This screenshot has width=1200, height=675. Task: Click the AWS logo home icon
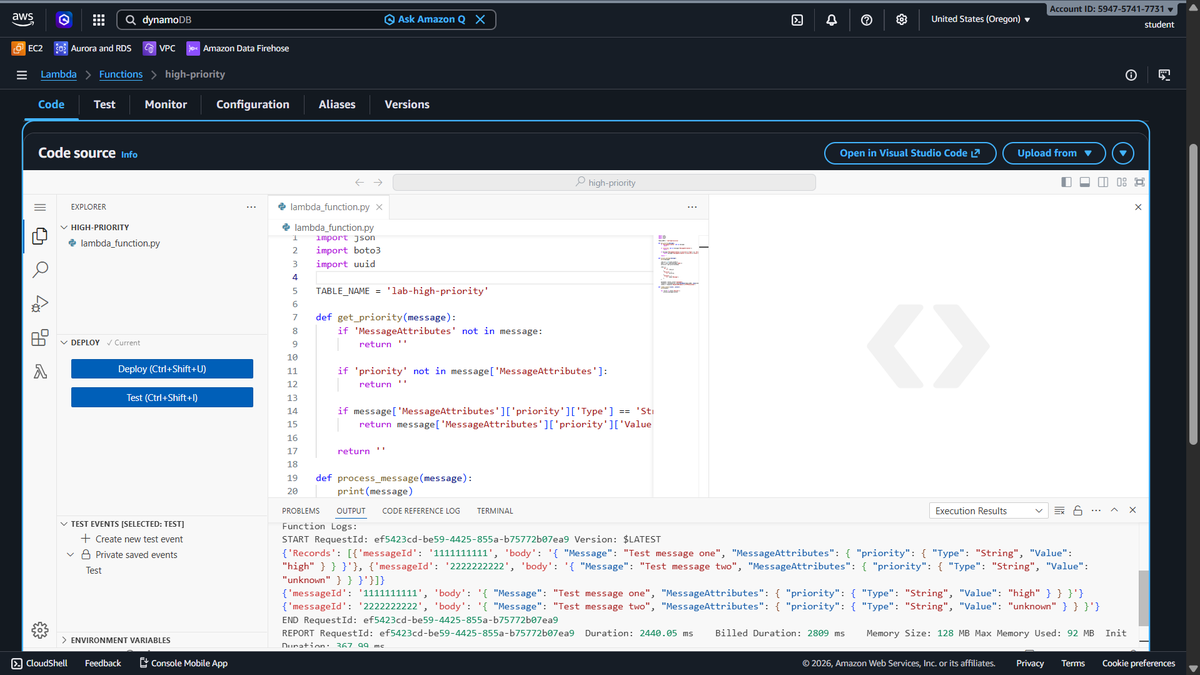coord(23,20)
